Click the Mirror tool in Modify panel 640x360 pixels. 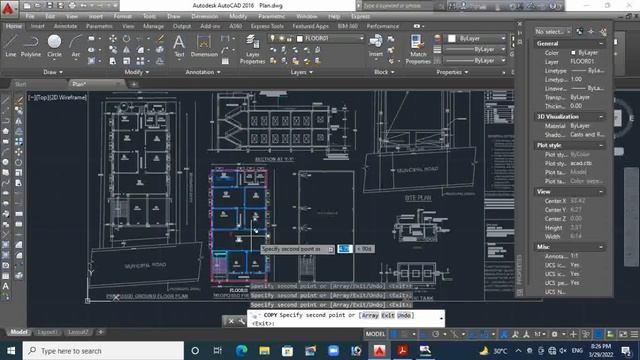click(x=126, y=50)
